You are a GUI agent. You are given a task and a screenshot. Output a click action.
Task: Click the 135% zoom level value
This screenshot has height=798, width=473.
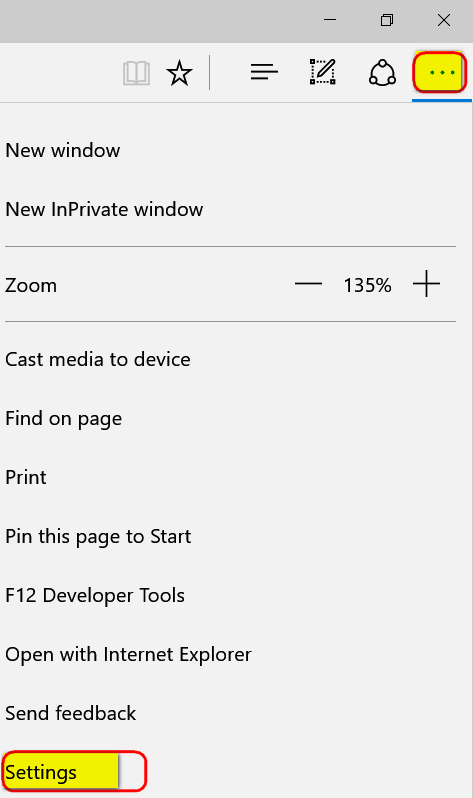(x=367, y=285)
